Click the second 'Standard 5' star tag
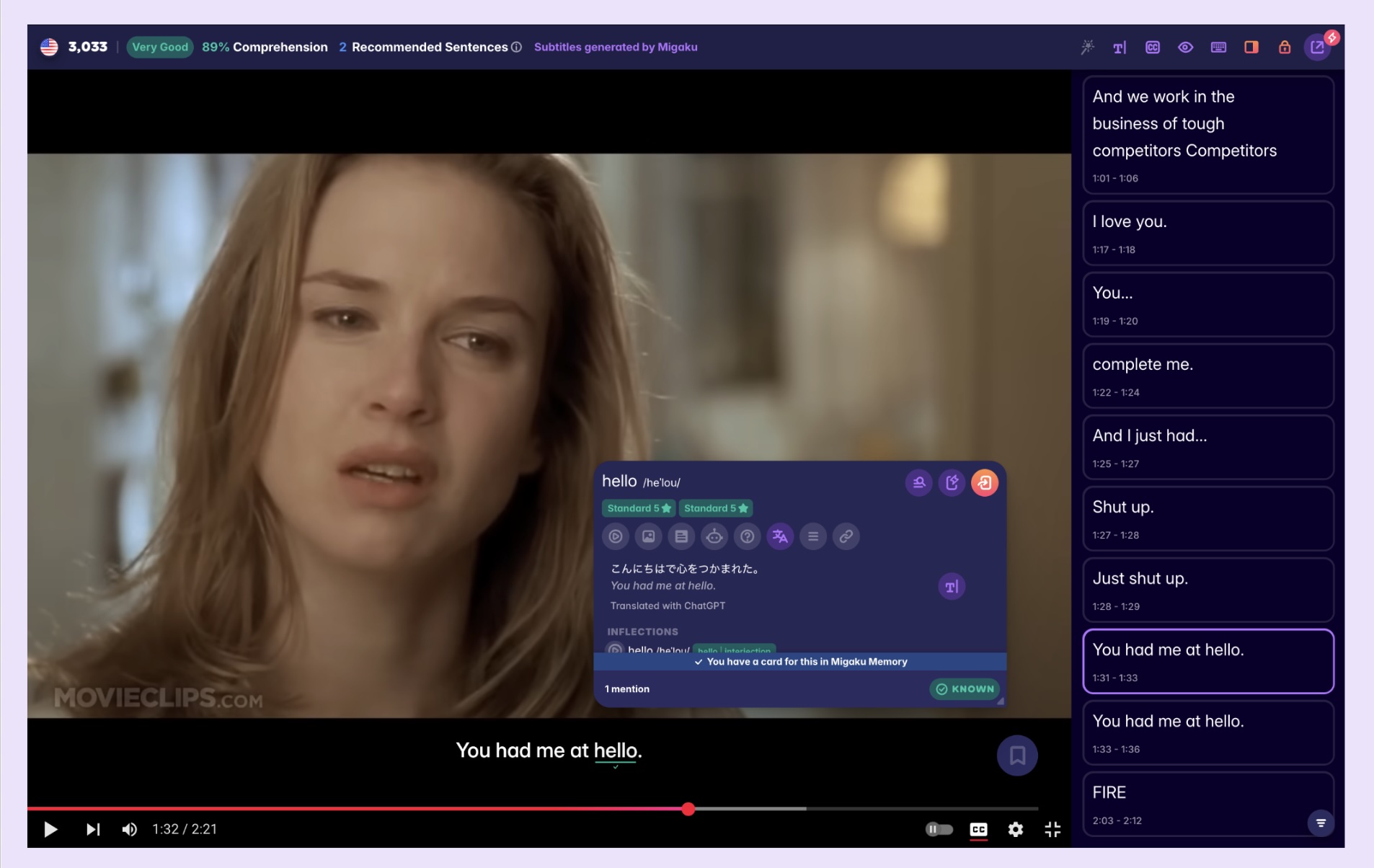 tap(716, 508)
